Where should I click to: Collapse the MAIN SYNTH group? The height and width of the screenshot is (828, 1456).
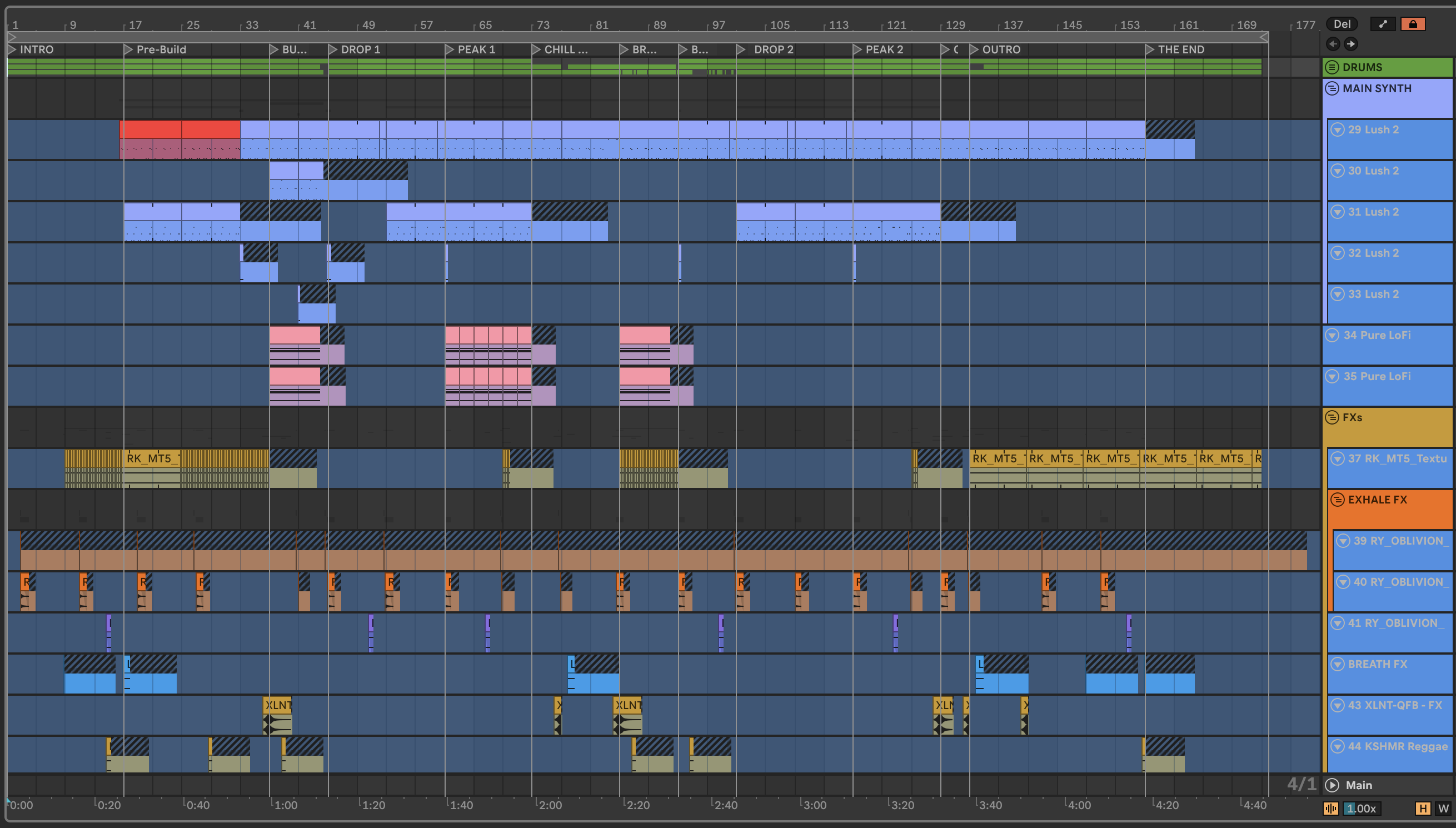point(1332,89)
